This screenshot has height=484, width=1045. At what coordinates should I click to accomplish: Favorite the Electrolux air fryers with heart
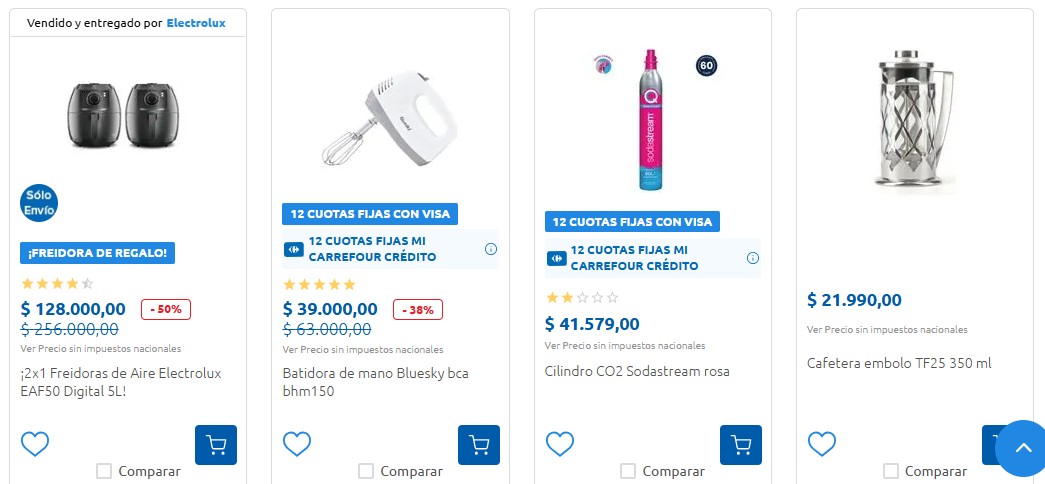coord(35,444)
